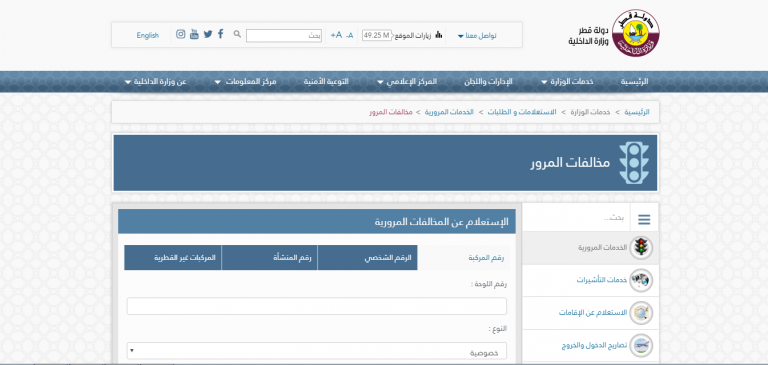Click the Ministry of Interior Qatar logo
The width and height of the screenshot is (768, 365).
coord(635,33)
